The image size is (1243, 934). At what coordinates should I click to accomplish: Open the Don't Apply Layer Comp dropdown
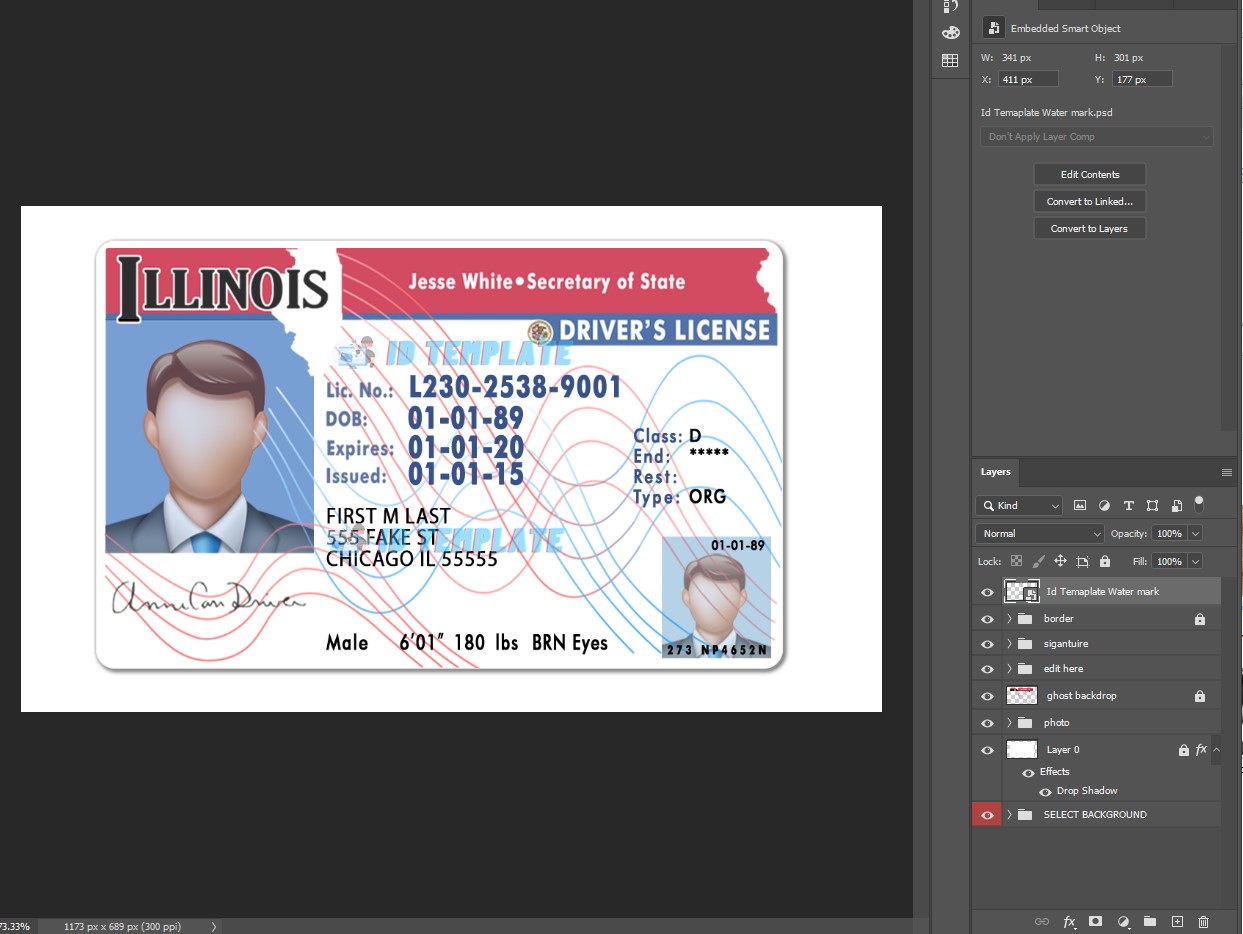tap(1097, 137)
